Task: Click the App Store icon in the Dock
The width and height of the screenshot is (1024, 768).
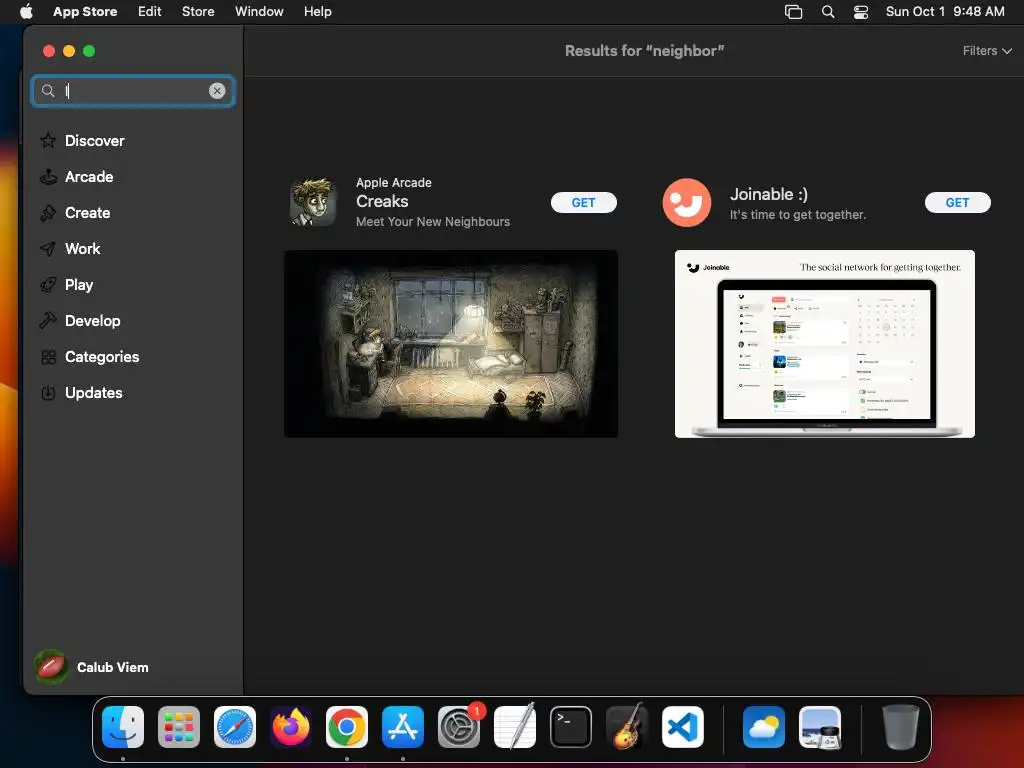Action: click(403, 727)
